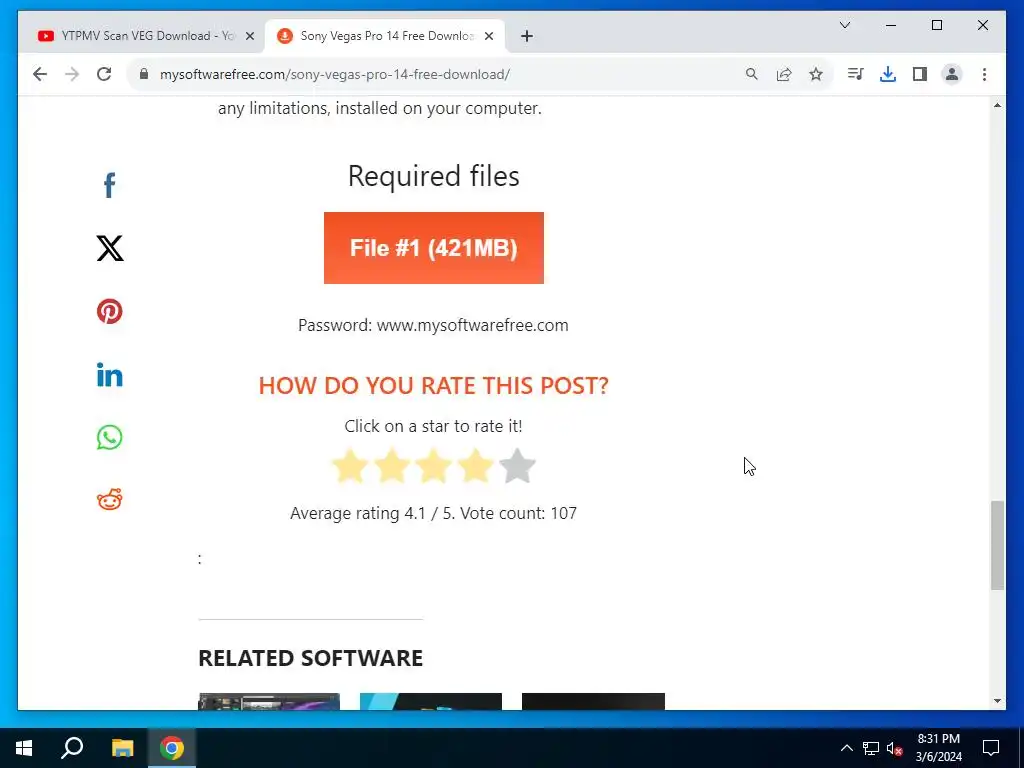Screen dimensions: 1024x768
Task: Open a new browser tab
Action: tap(527, 36)
